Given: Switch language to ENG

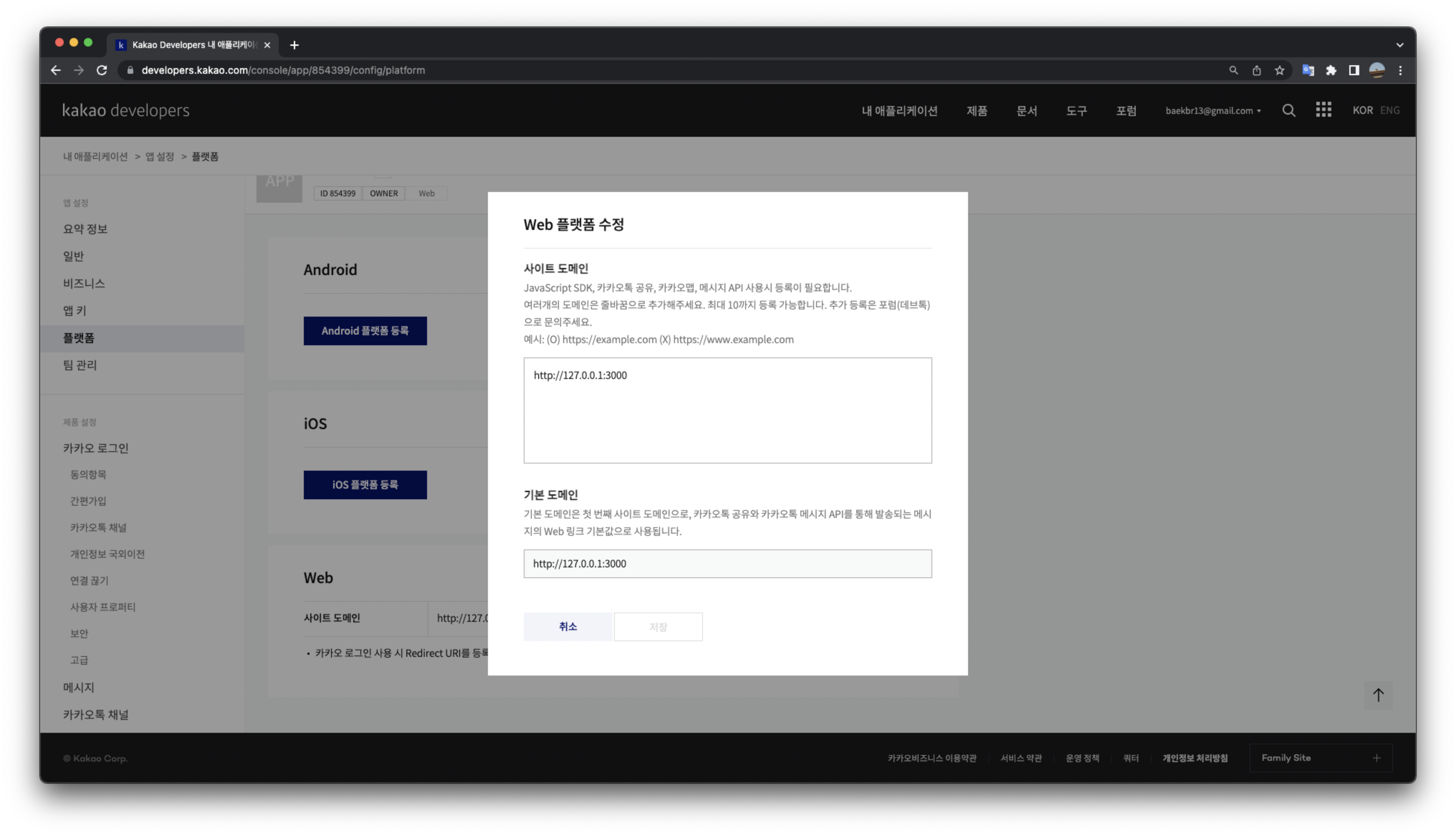Looking at the screenshot, I should coord(1389,110).
